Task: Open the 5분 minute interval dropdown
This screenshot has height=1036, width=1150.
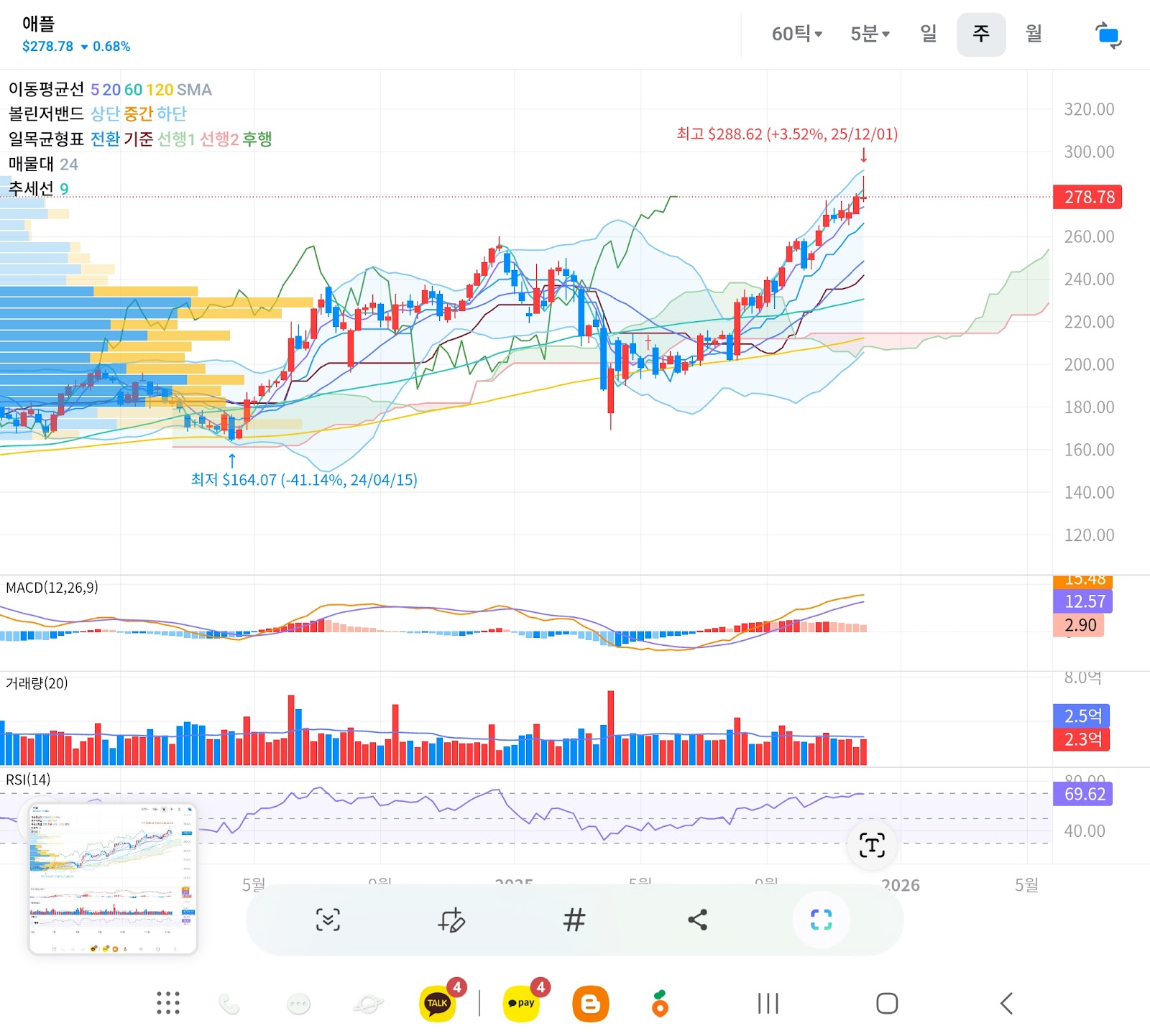Action: 870,34
